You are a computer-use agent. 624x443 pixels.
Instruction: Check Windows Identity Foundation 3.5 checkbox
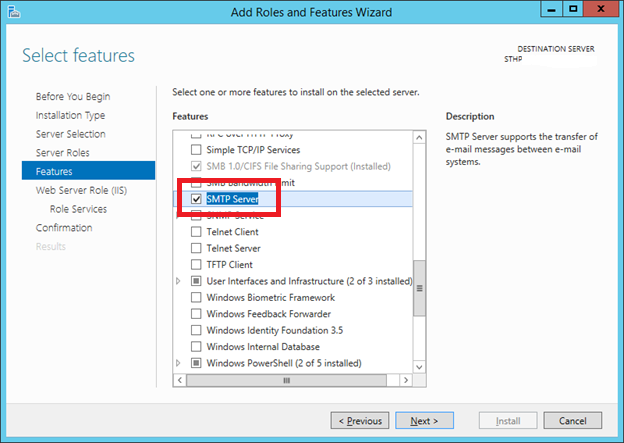196,330
